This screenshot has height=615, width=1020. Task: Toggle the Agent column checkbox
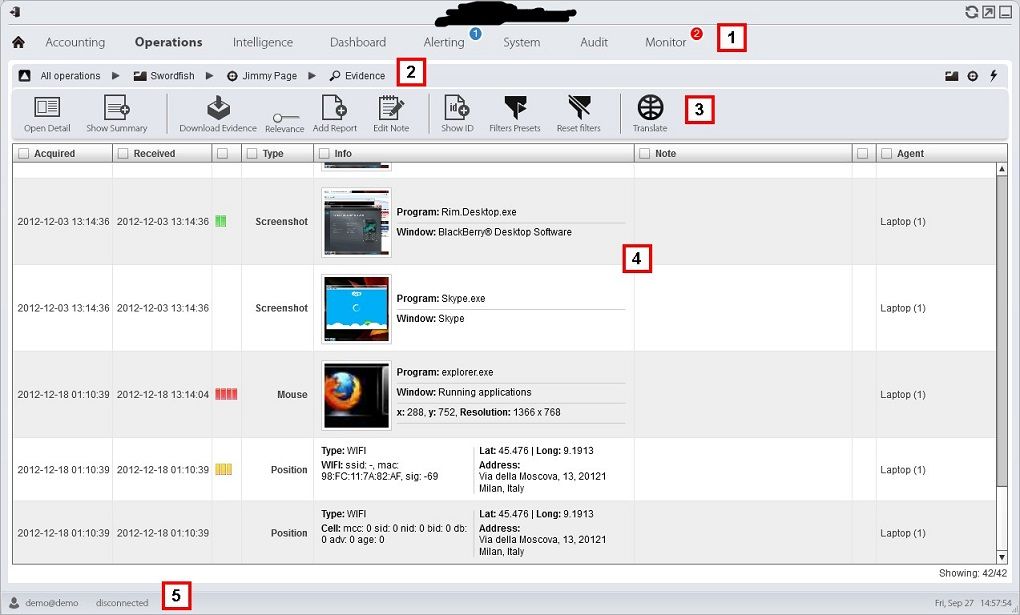coord(886,154)
